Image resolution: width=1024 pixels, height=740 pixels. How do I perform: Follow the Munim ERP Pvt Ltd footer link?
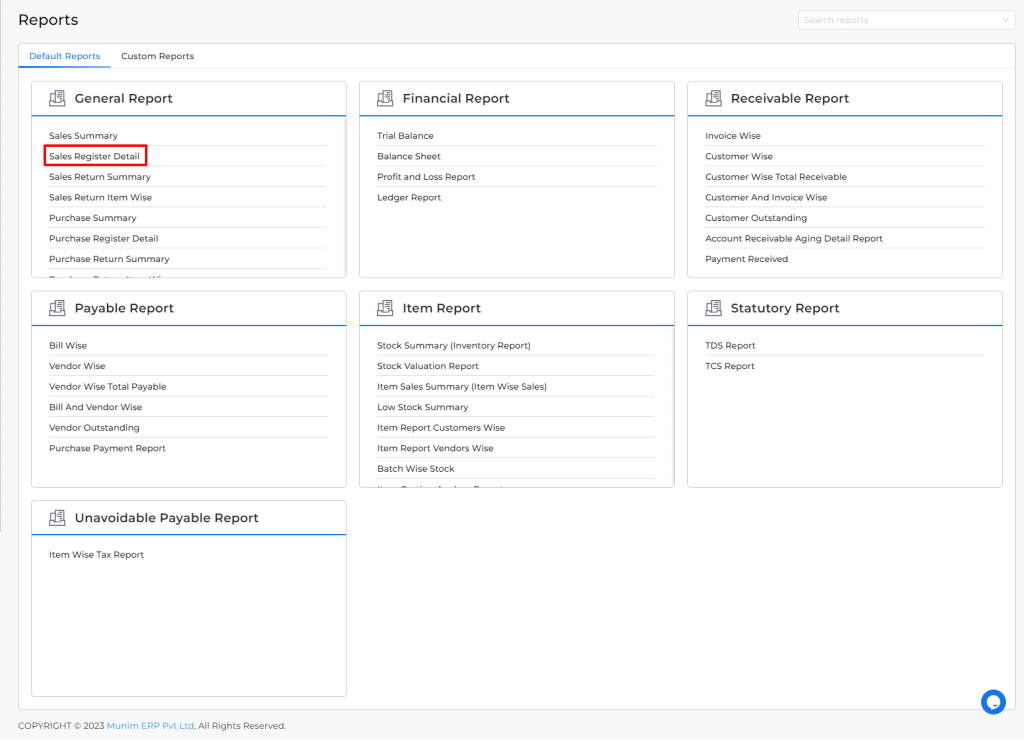coord(150,726)
